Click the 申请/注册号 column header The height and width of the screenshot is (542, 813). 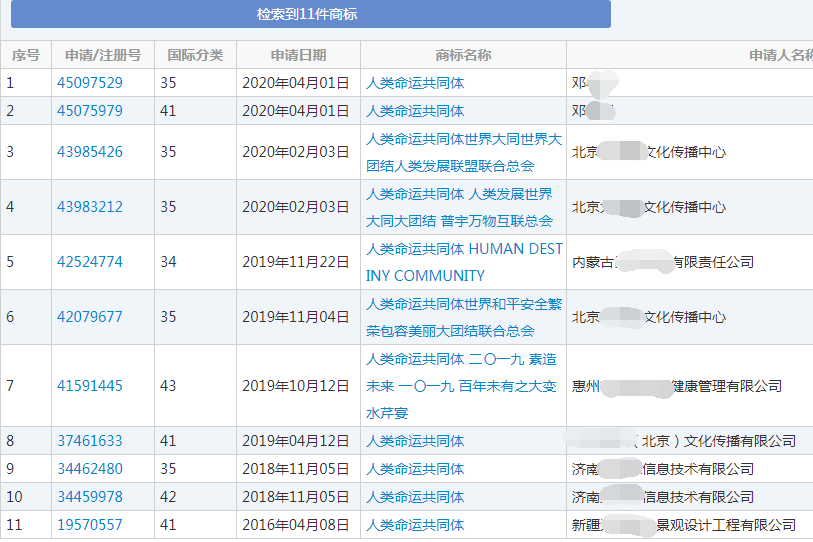tap(103, 55)
